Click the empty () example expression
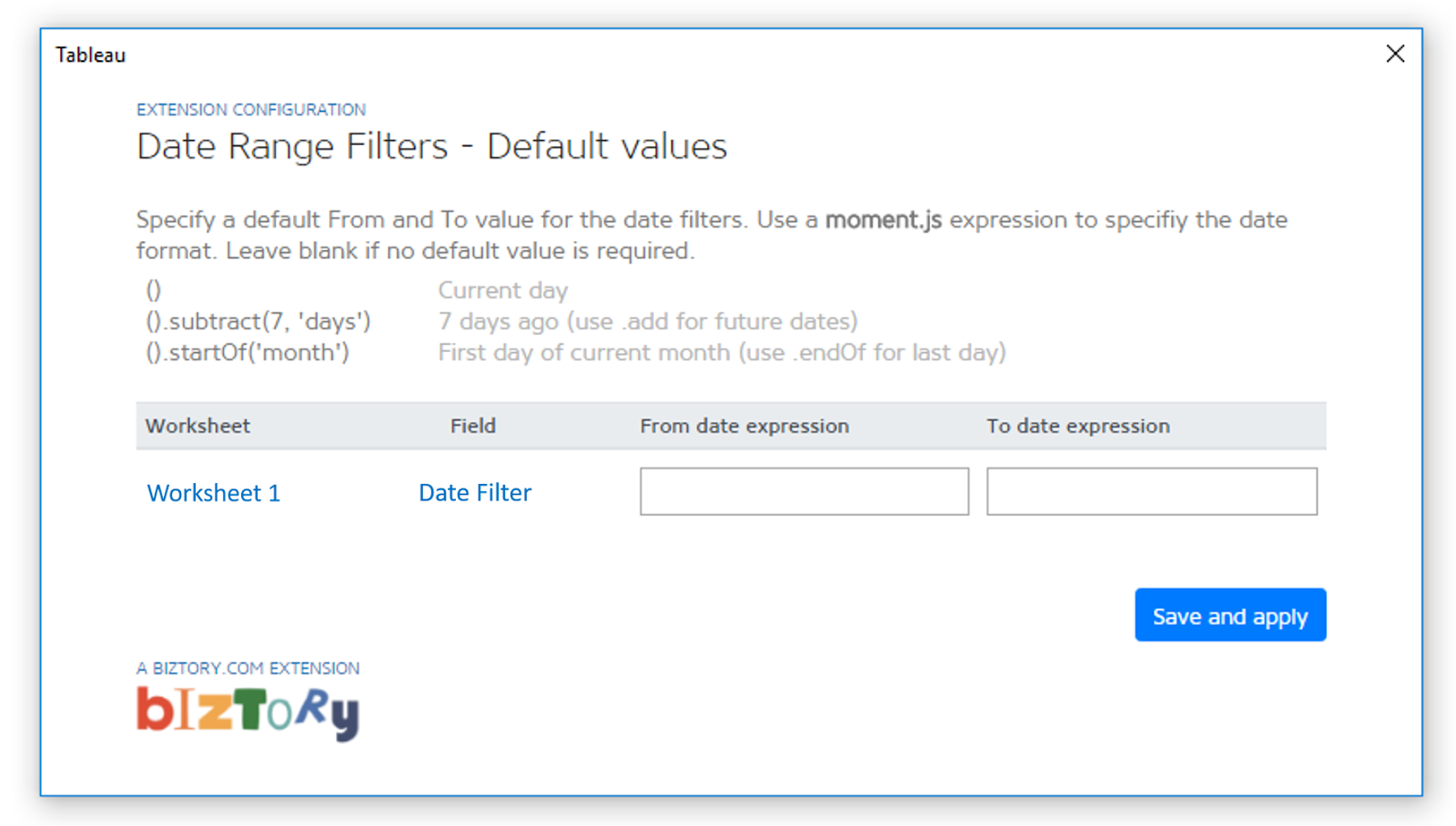The height and width of the screenshot is (826, 1456). [x=154, y=290]
